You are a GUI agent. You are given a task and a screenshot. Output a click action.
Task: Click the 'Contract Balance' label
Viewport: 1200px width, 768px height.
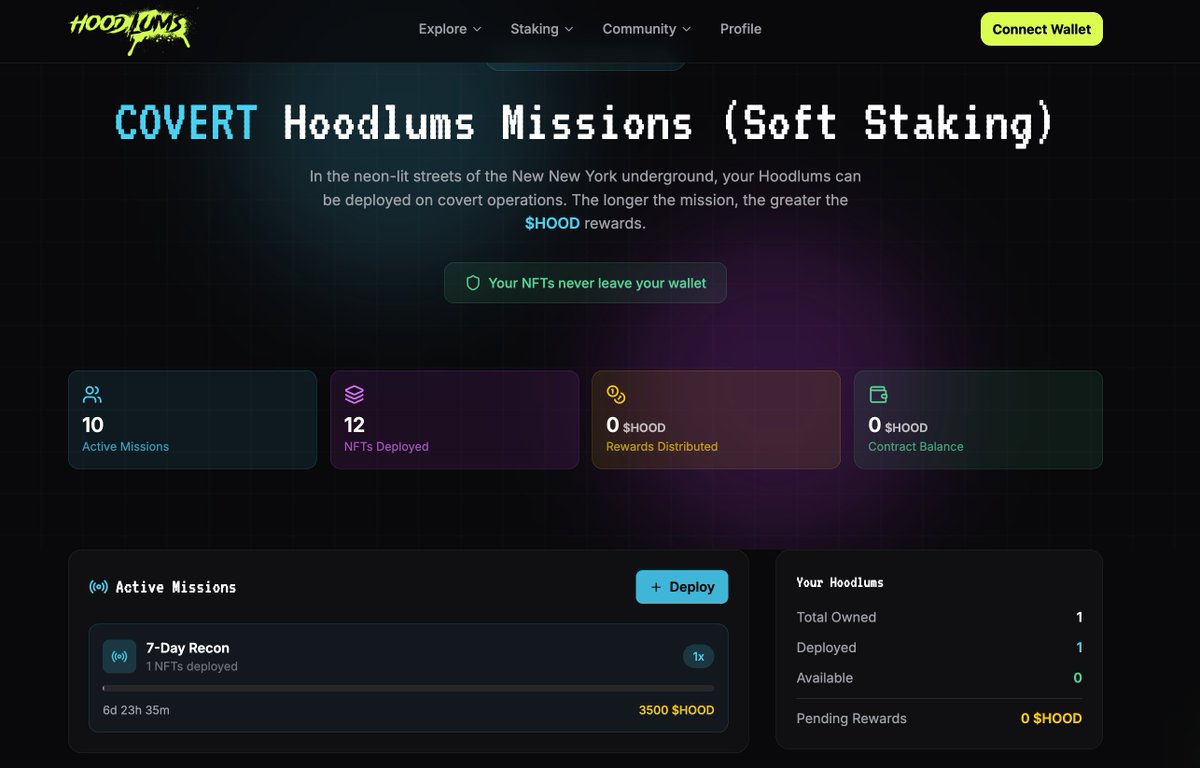point(916,447)
